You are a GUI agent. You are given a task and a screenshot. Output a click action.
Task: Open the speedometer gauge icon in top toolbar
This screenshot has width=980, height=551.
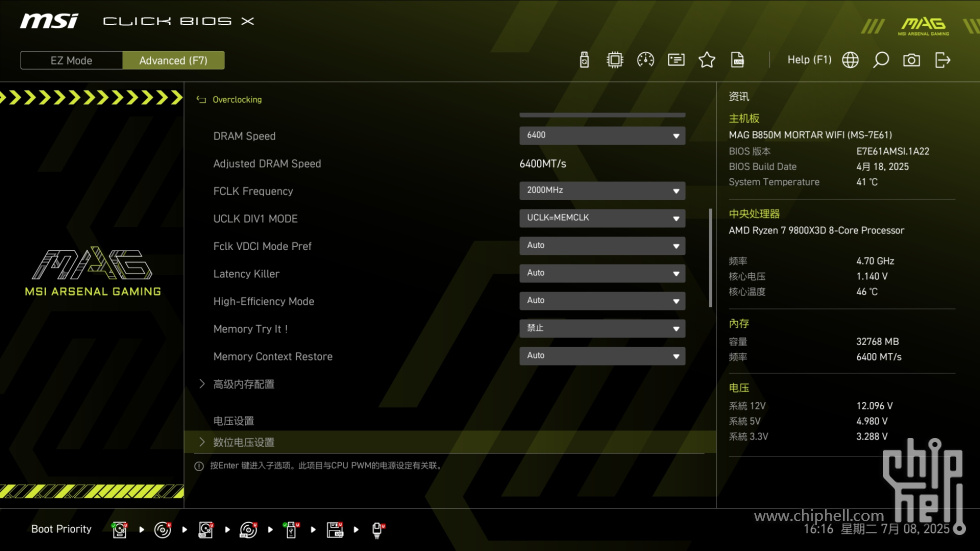646,60
